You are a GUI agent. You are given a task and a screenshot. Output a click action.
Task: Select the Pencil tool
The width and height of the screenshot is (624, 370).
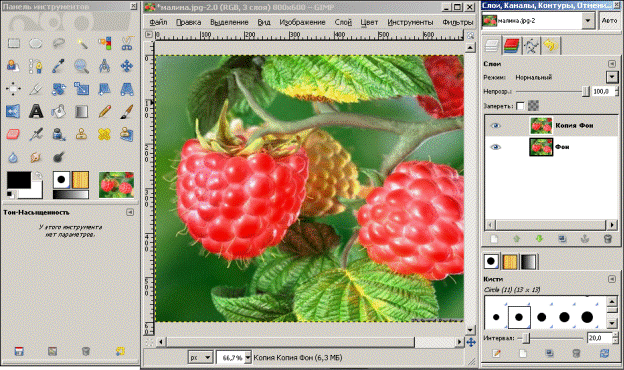pos(104,111)
